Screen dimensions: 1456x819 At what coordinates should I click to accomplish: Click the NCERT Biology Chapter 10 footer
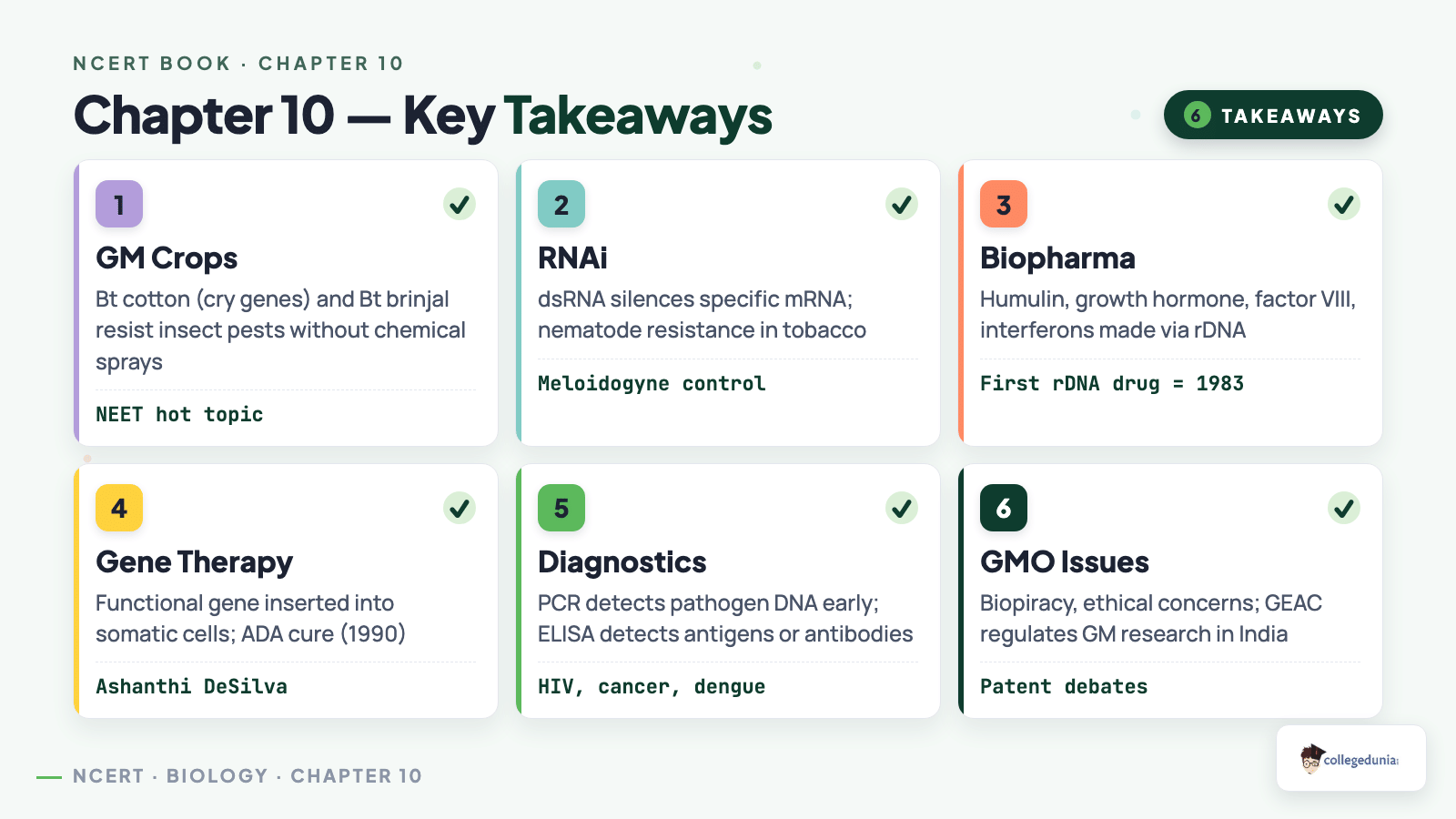click(x=247, y=776)
